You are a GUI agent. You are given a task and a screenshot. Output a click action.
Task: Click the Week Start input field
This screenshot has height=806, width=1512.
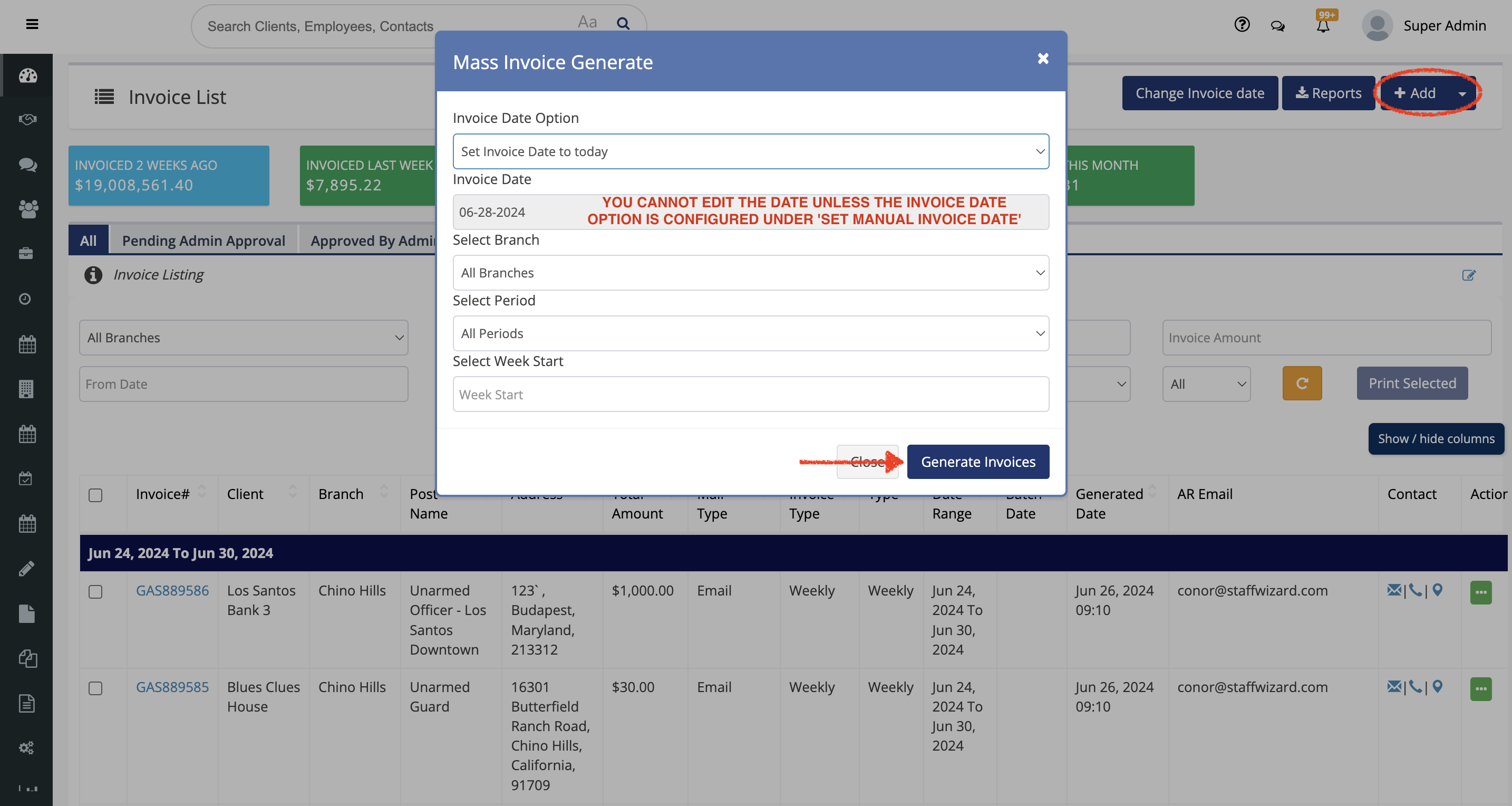click(x=750, y=395)
